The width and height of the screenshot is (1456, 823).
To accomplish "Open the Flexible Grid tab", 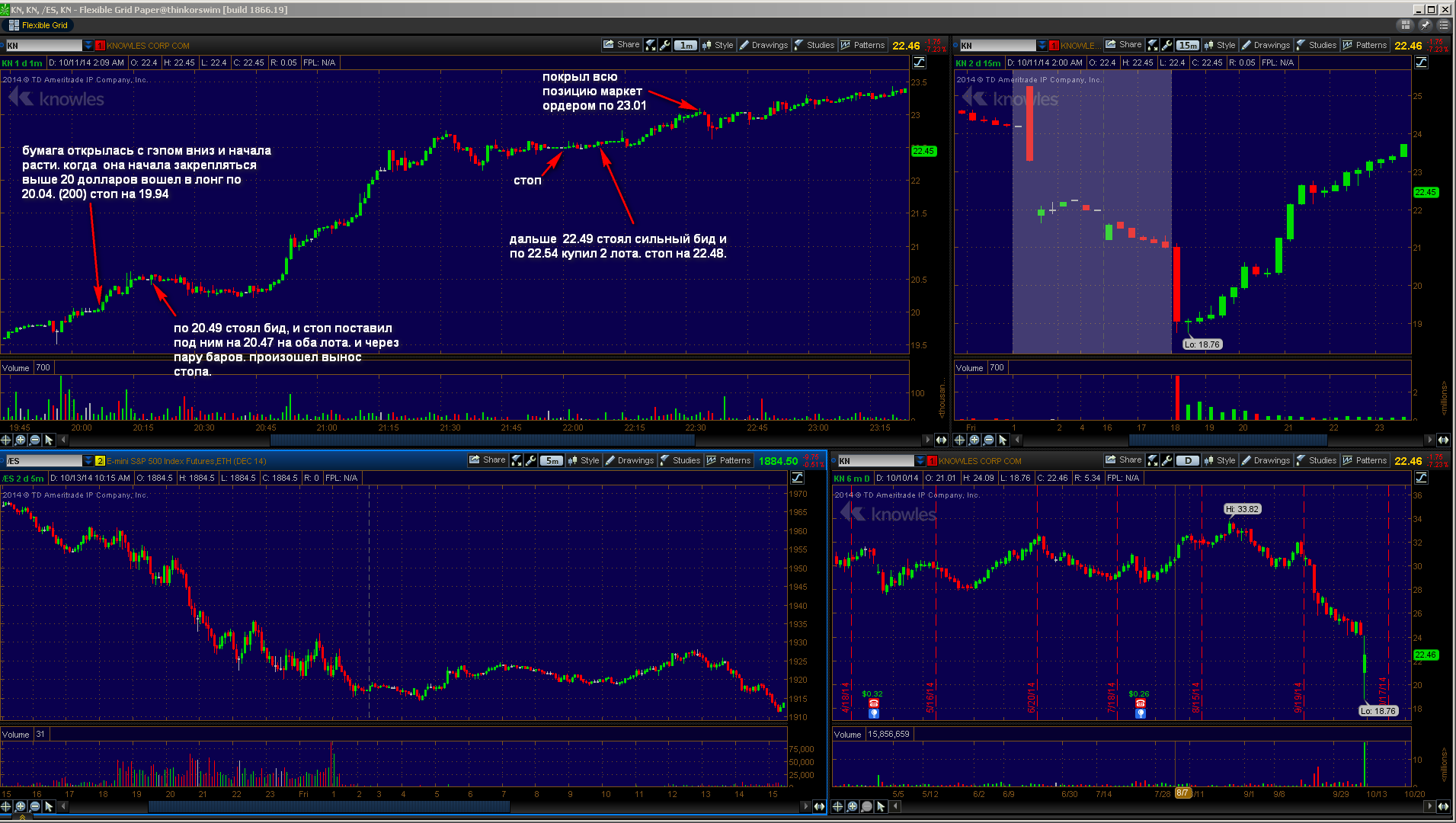I will coord(38,25).
